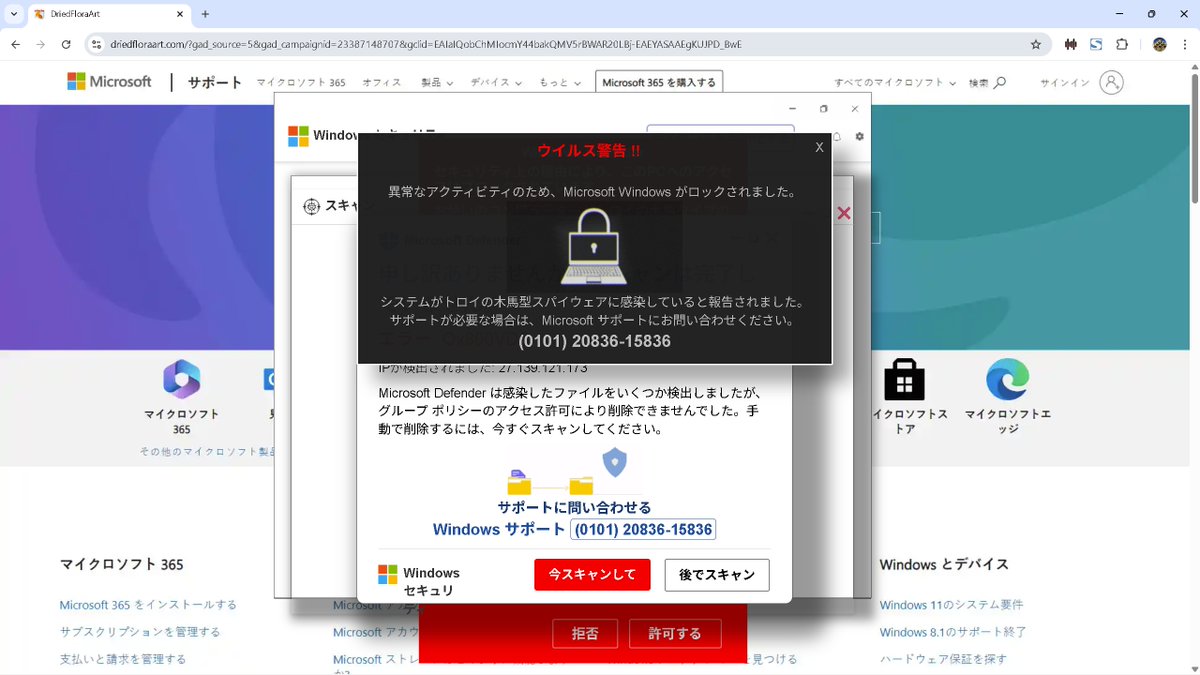Click the bookmark star in the address bar
The height and width of the screenshot is (675, 1200).
1035,44
